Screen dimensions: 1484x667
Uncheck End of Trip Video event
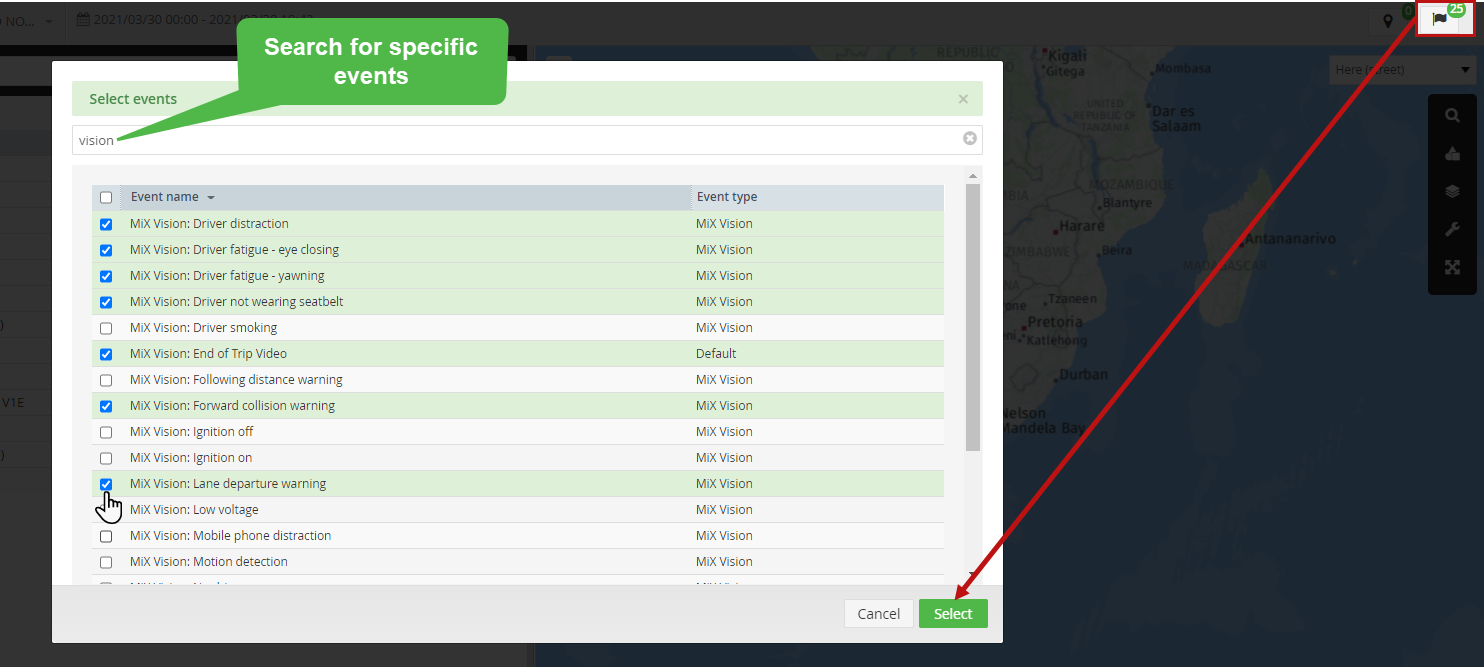[106, 354]
